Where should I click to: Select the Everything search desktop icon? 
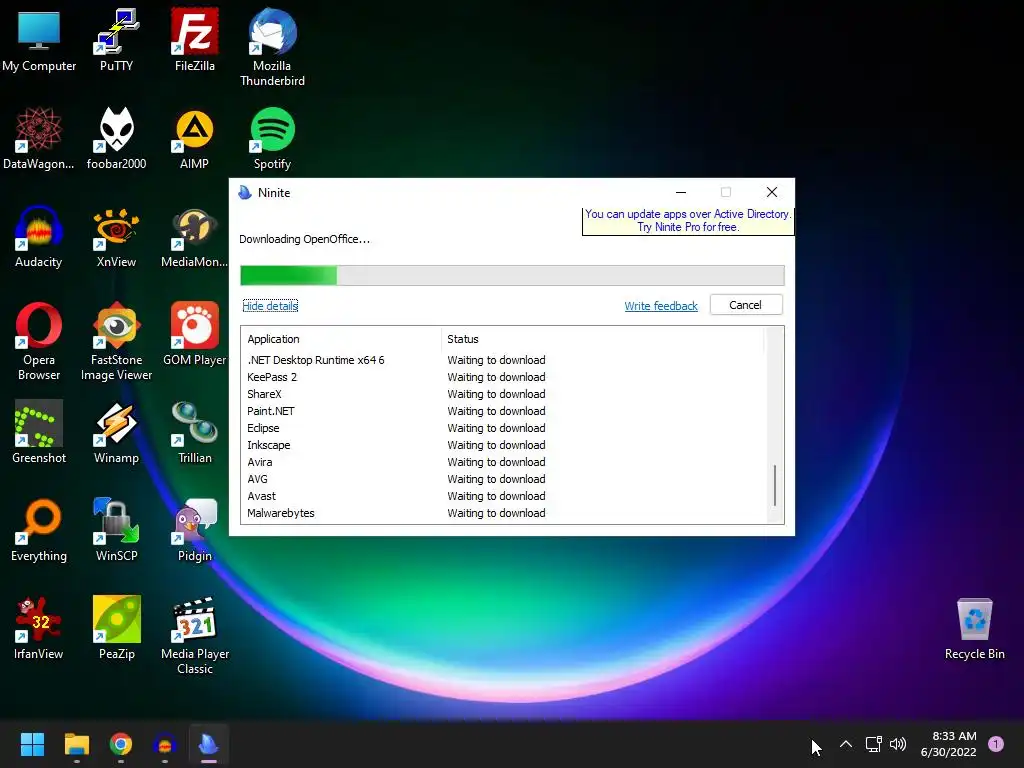pos(39,530)
